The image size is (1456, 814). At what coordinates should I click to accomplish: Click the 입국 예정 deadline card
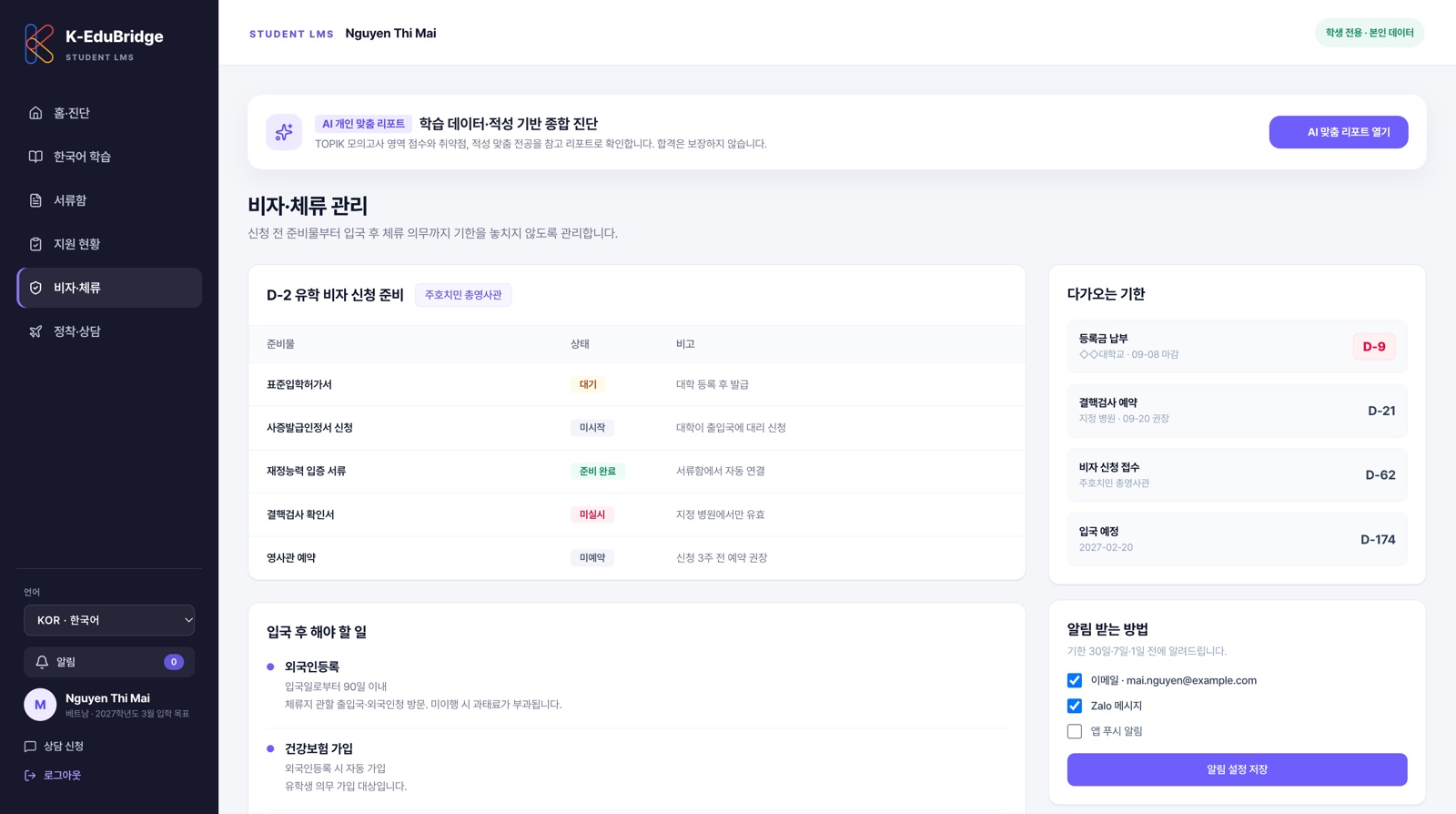click(1237, 539)
